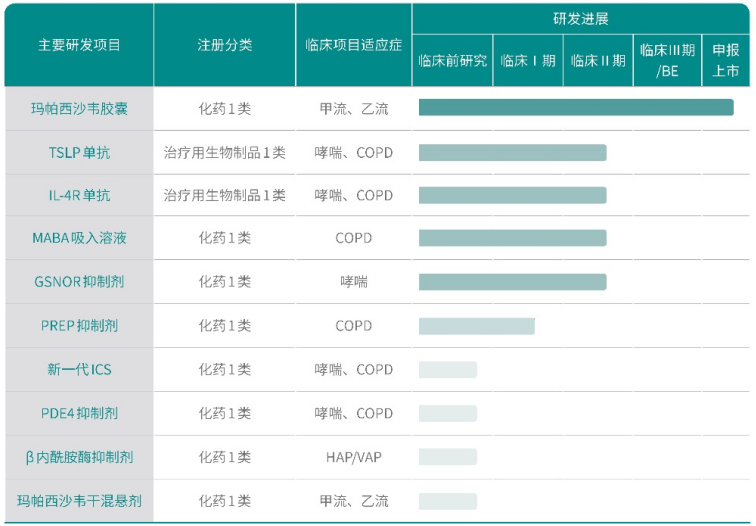The width and height of the screenshot is (756, 526).
Task: Open the MABA吸入溶液 project entry
Action: pos(79,238)
